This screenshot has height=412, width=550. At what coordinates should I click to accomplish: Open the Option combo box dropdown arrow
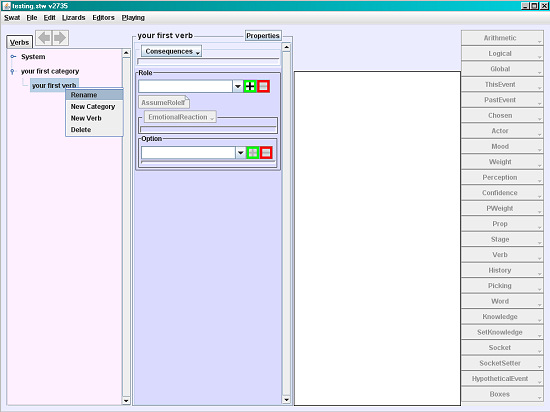[240, 153]
